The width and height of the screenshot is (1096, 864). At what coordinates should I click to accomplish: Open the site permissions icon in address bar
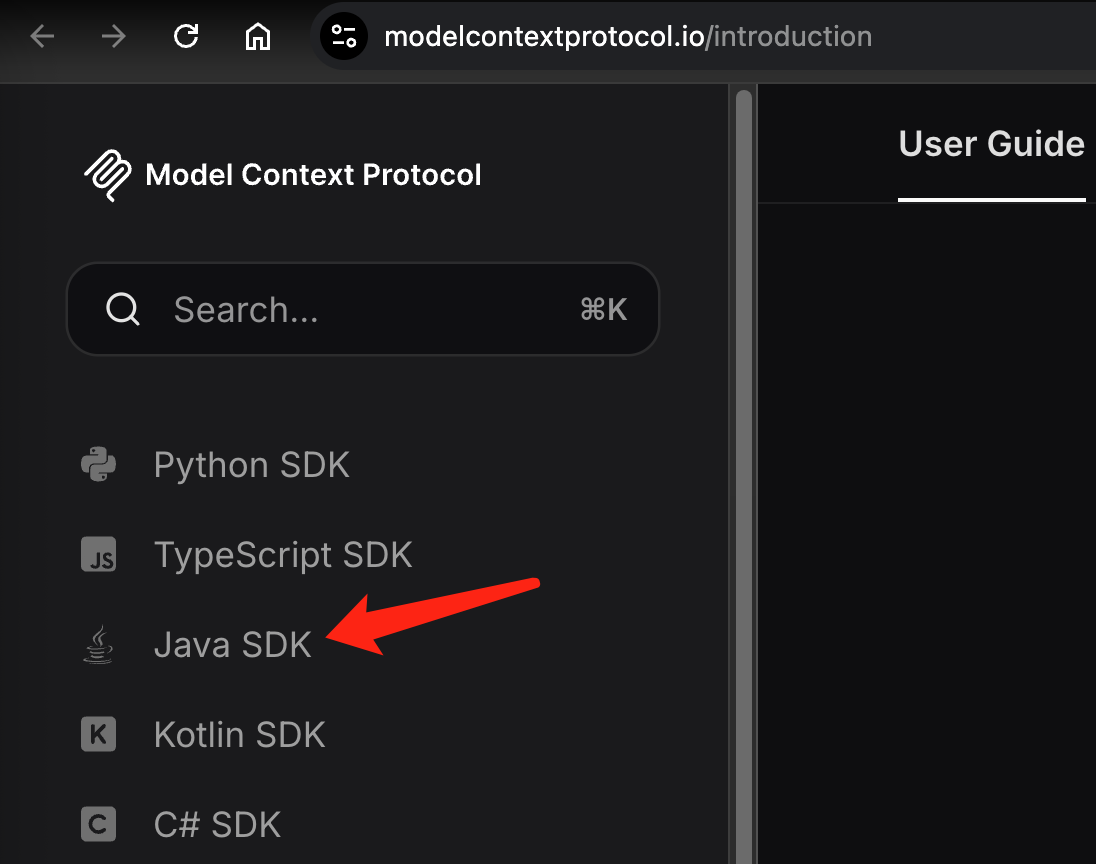[343, 36]
